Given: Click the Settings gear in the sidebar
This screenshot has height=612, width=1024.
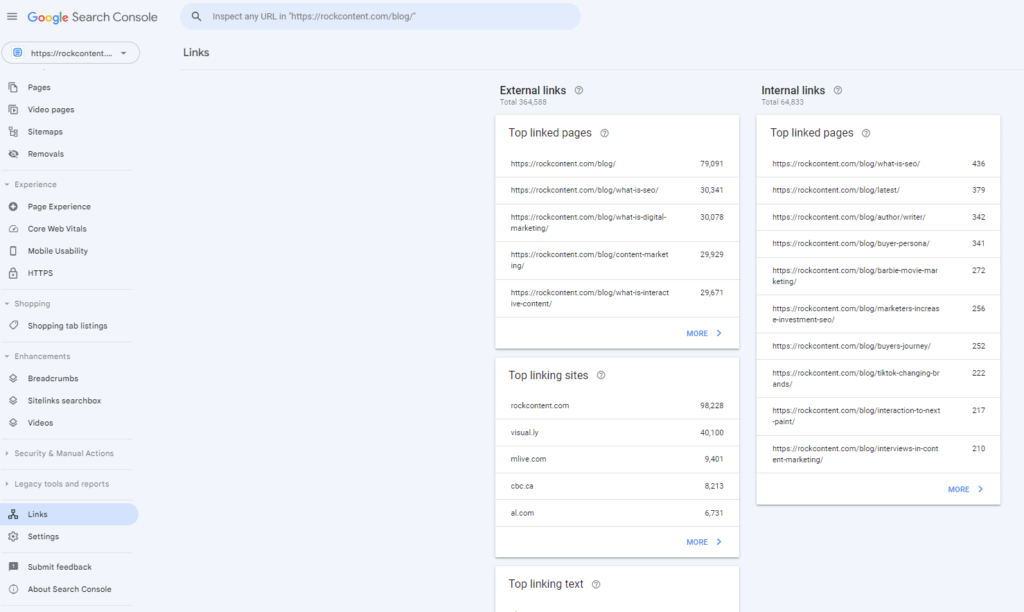Looking at the screenshot, I should 14,536.
